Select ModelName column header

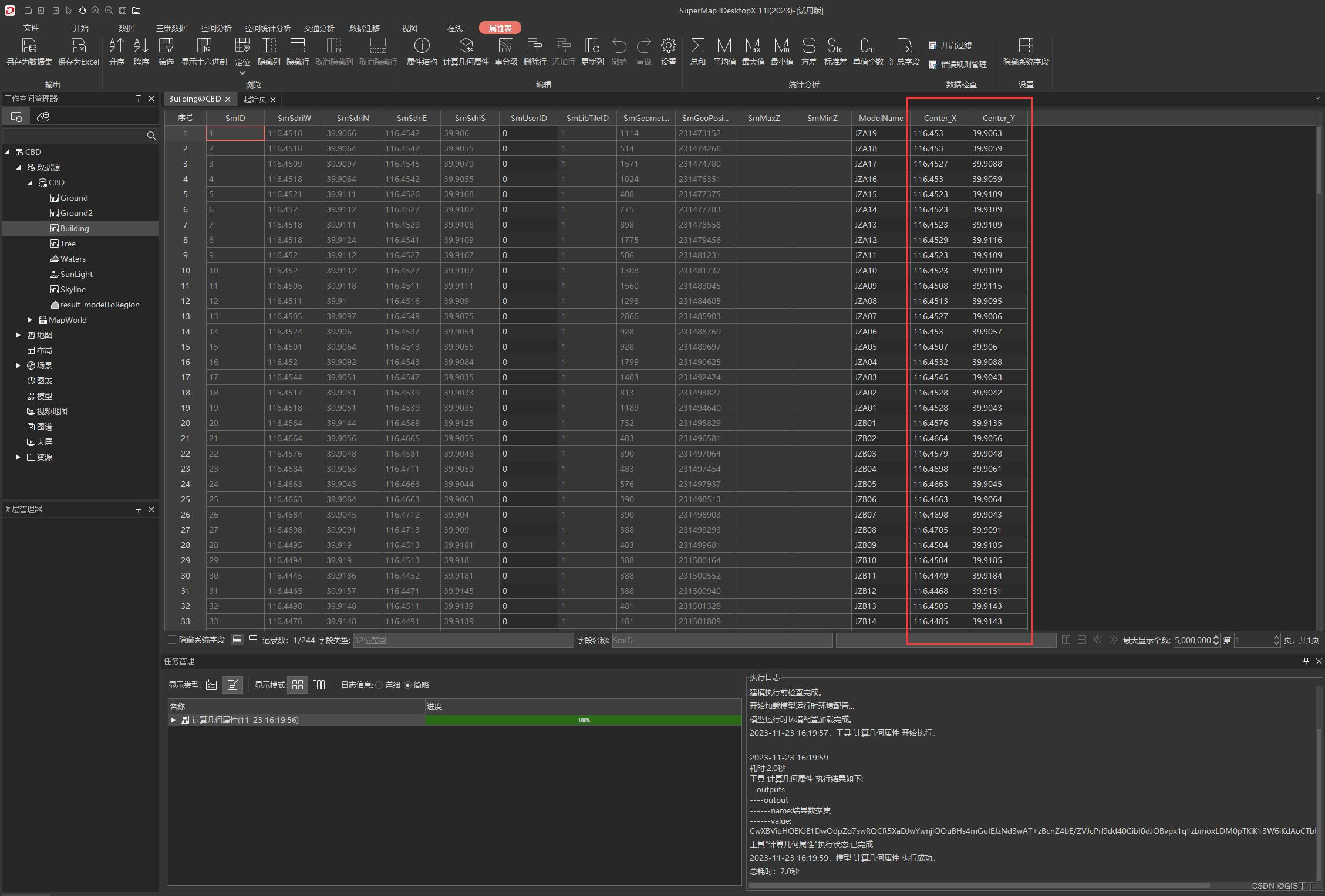point(881,118)
